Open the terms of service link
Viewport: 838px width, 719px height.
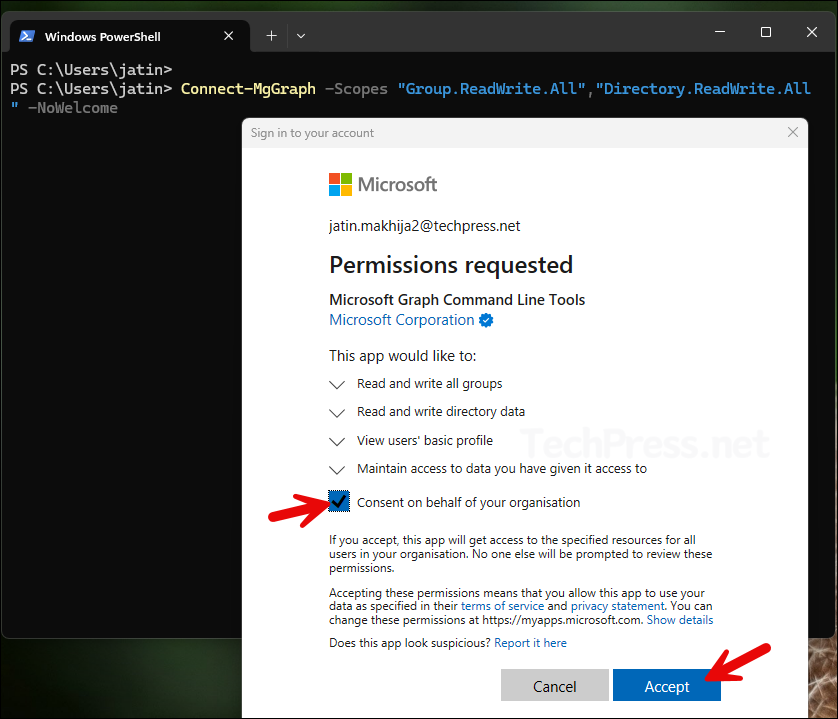click(503, 606)
